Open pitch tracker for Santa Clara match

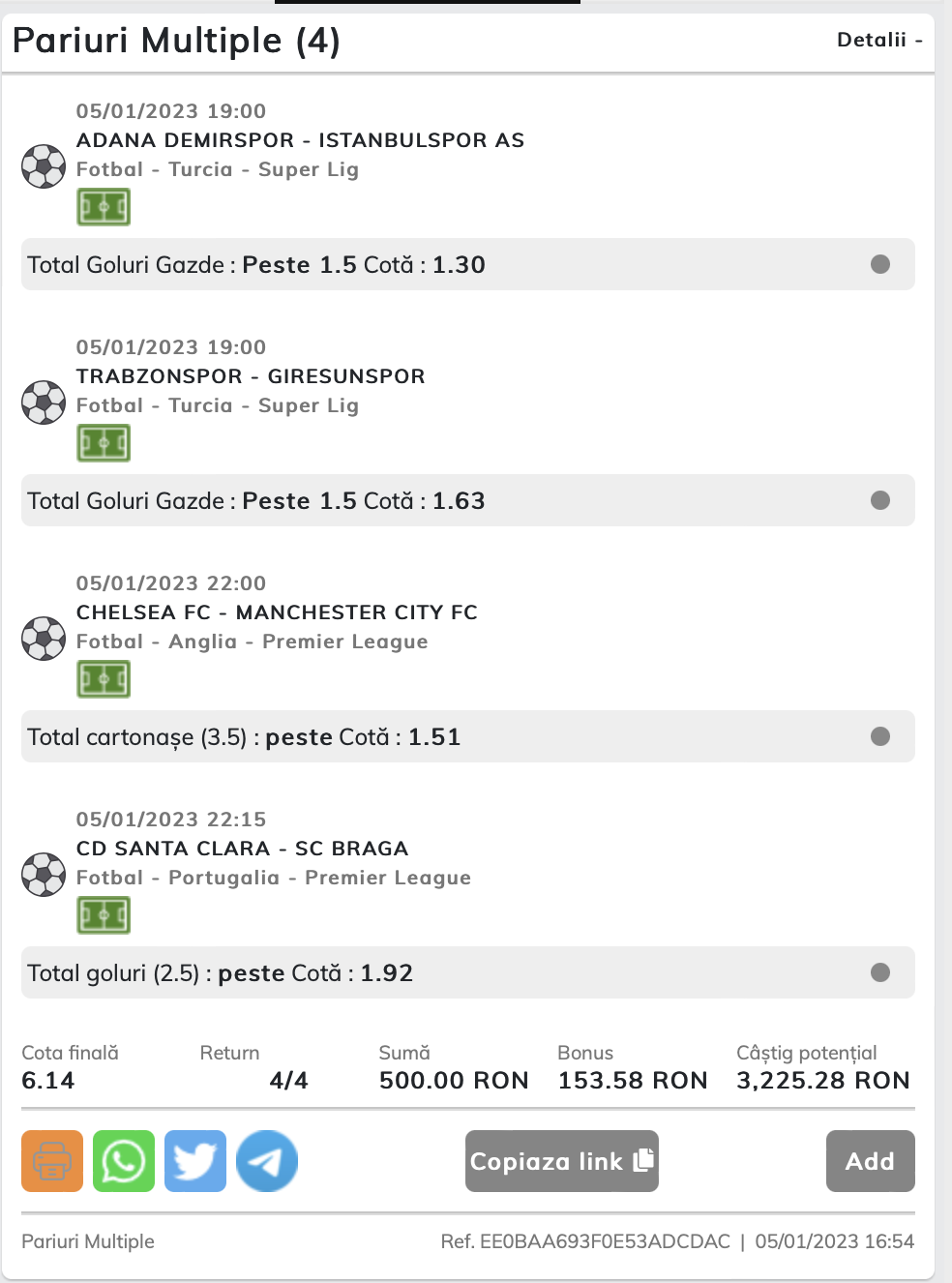click(x=104, y=915)
